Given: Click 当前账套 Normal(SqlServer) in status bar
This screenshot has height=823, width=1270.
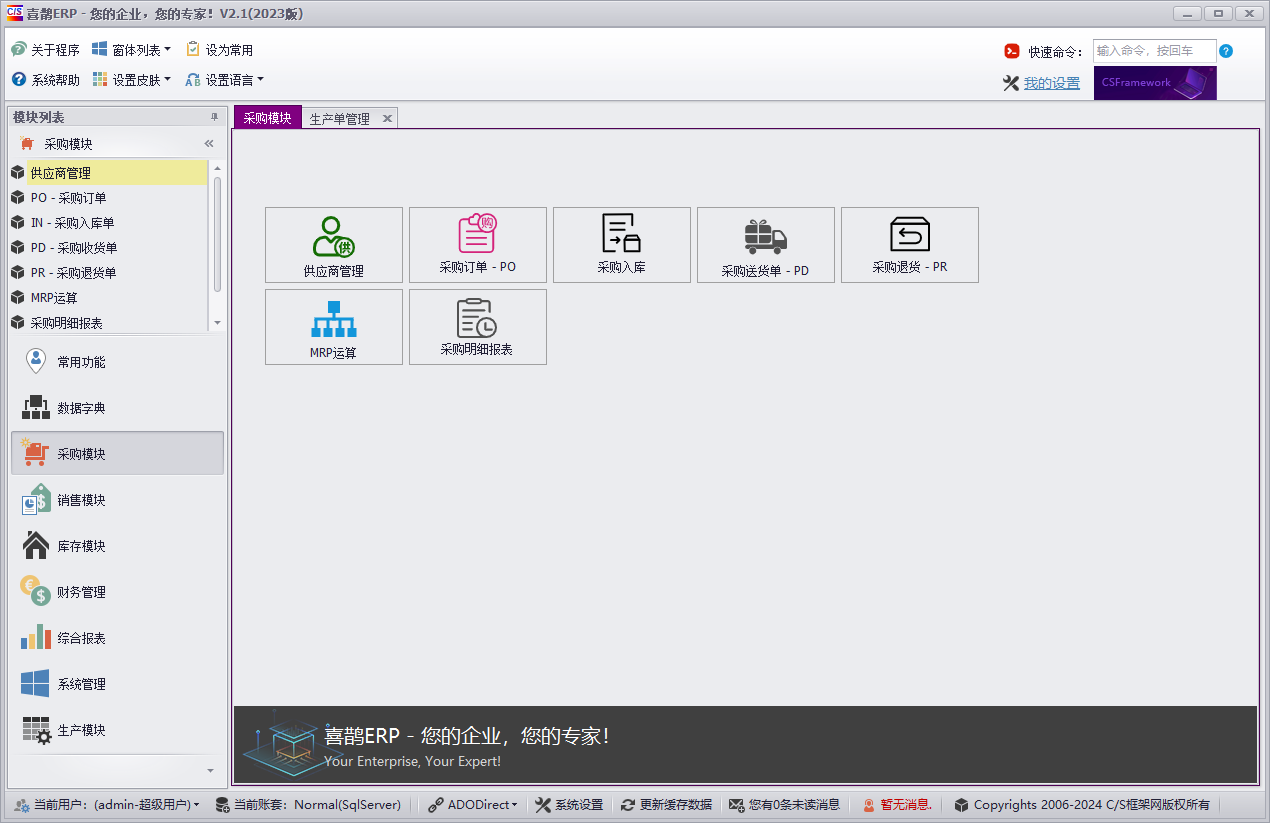Looking at the screenshot, I should pyautogui.click(x=308, y=804).
